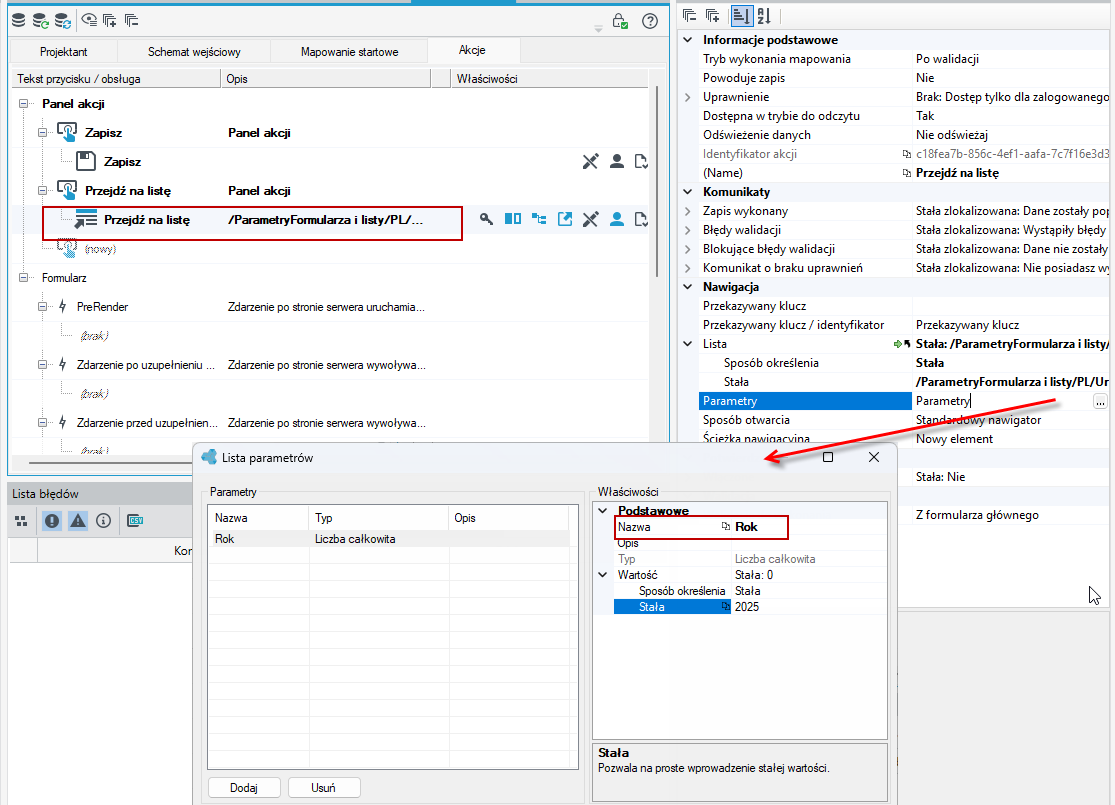Collapse the Formularz tree node
1115x805 pixels.
tap(23, 278)
